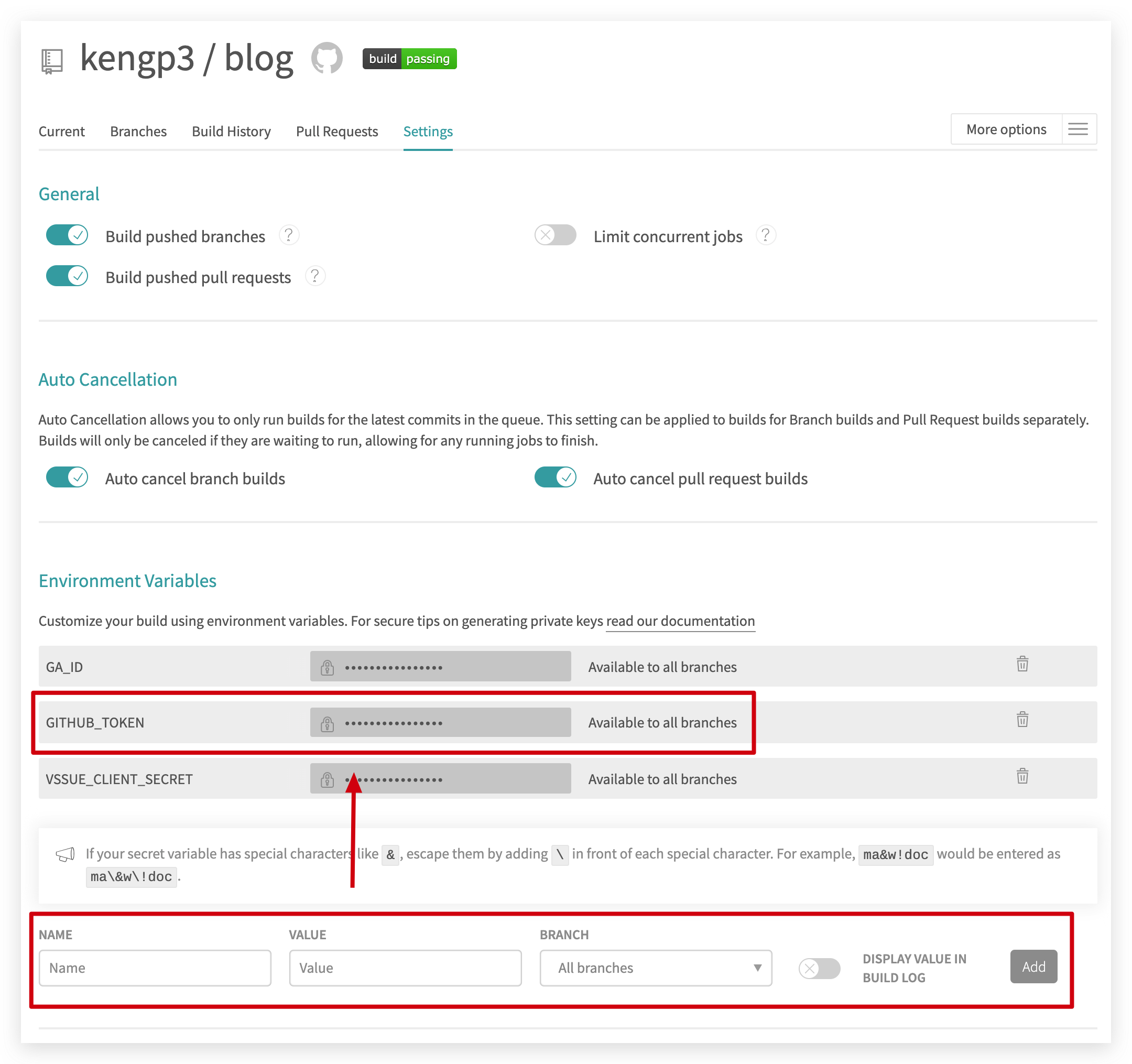Click the lock icon on GA_ID value

pos(328,667)
